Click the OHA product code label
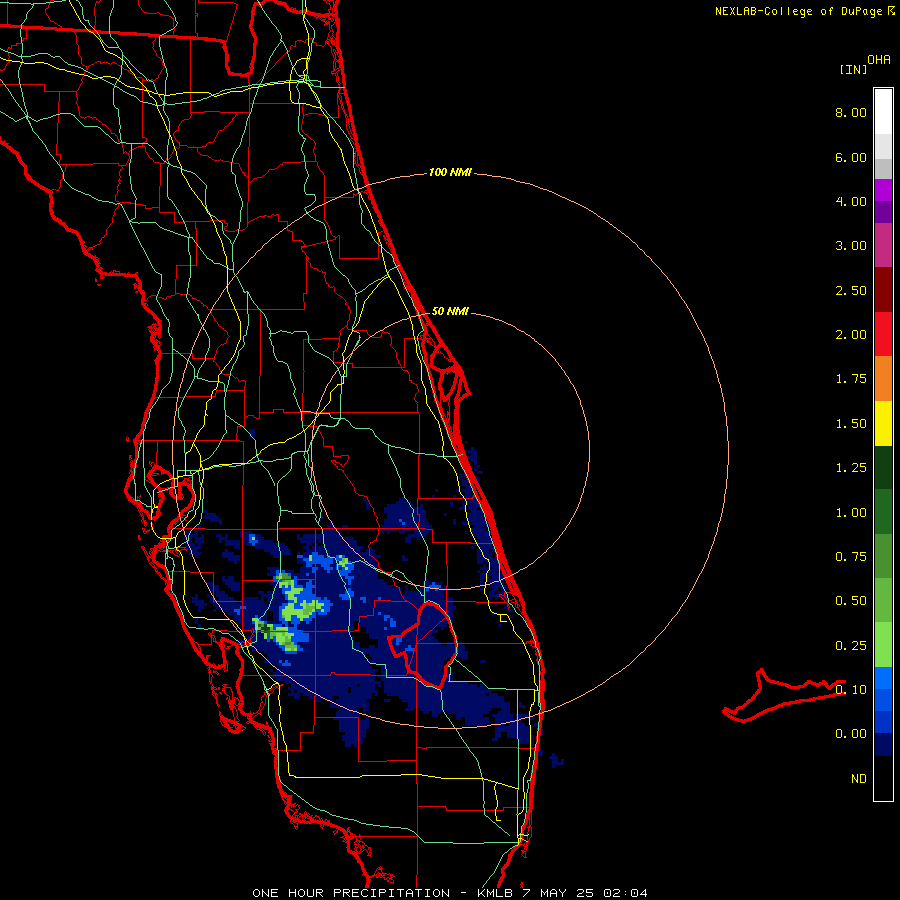This screenshot has height=900, width=900. click(879, 59)
